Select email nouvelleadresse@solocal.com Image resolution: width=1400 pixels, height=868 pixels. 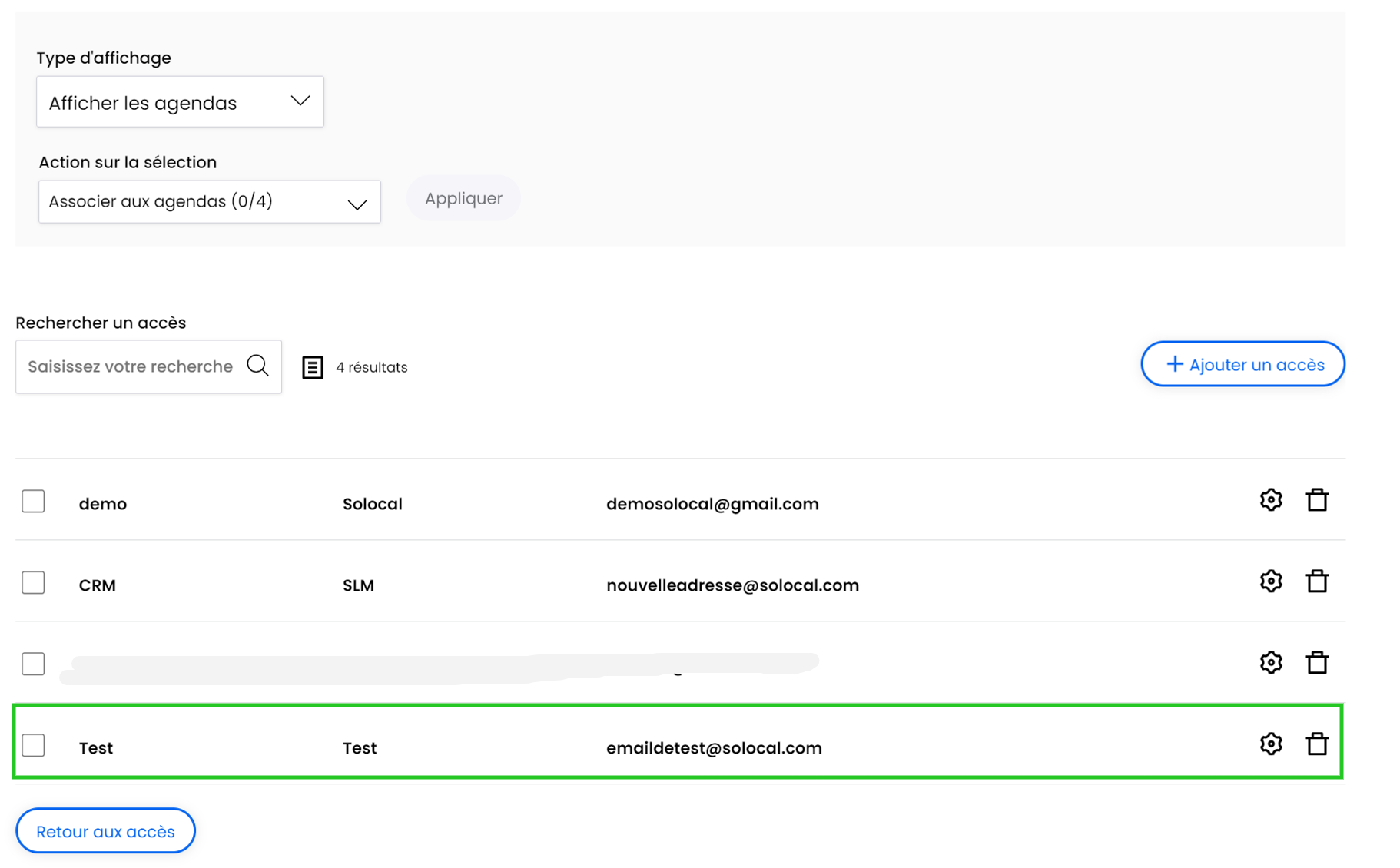point(732,585)
